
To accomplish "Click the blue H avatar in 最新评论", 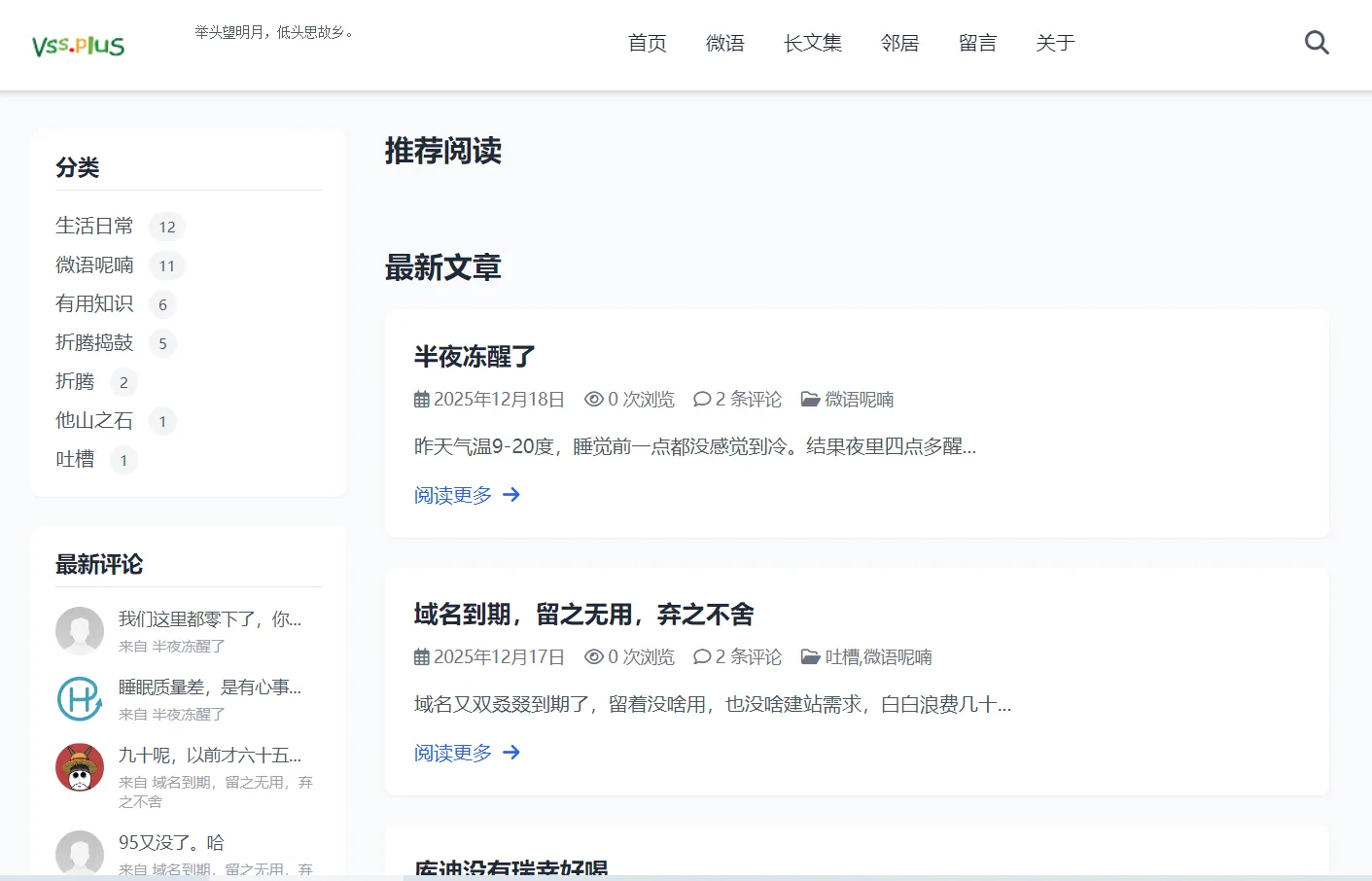I will [80, 699].
